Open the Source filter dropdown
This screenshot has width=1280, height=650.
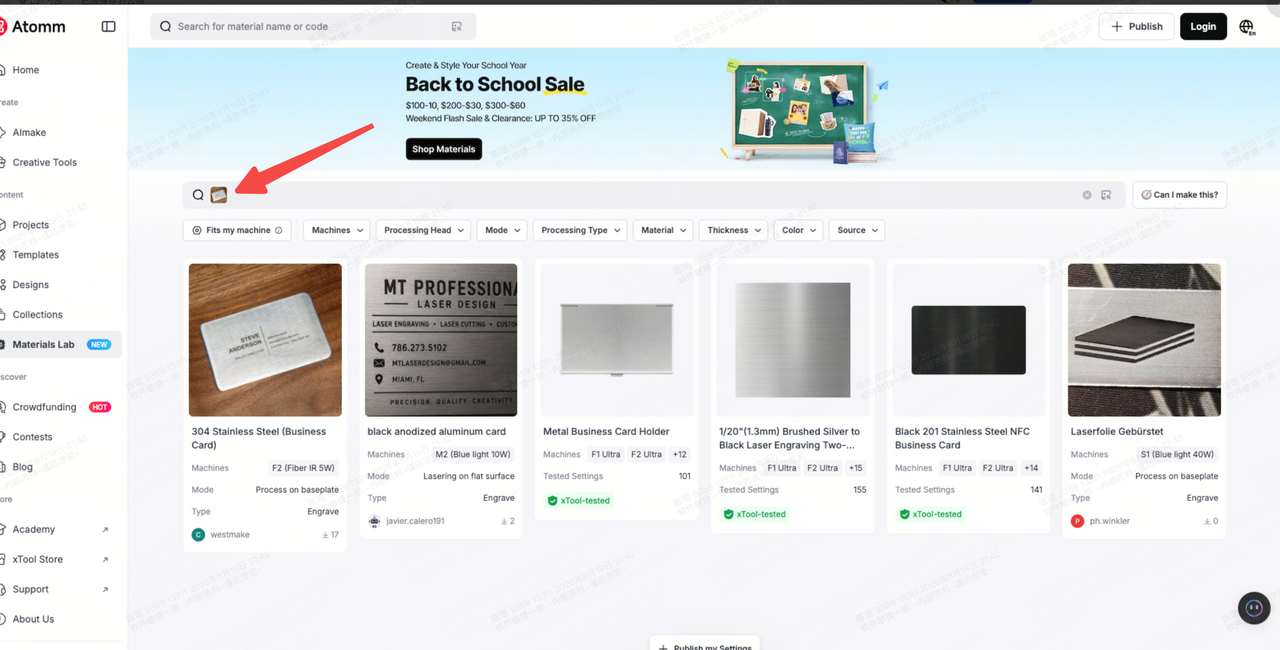[x=857, y=230]
